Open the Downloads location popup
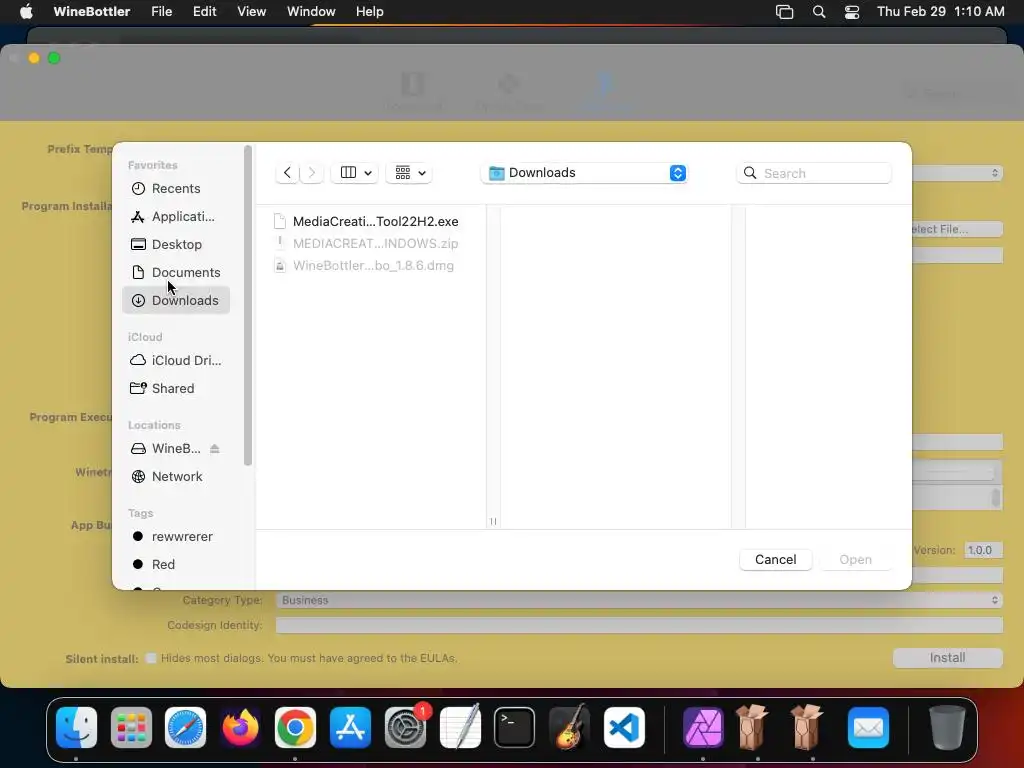The image size is (1024, 768). [584, 173]
